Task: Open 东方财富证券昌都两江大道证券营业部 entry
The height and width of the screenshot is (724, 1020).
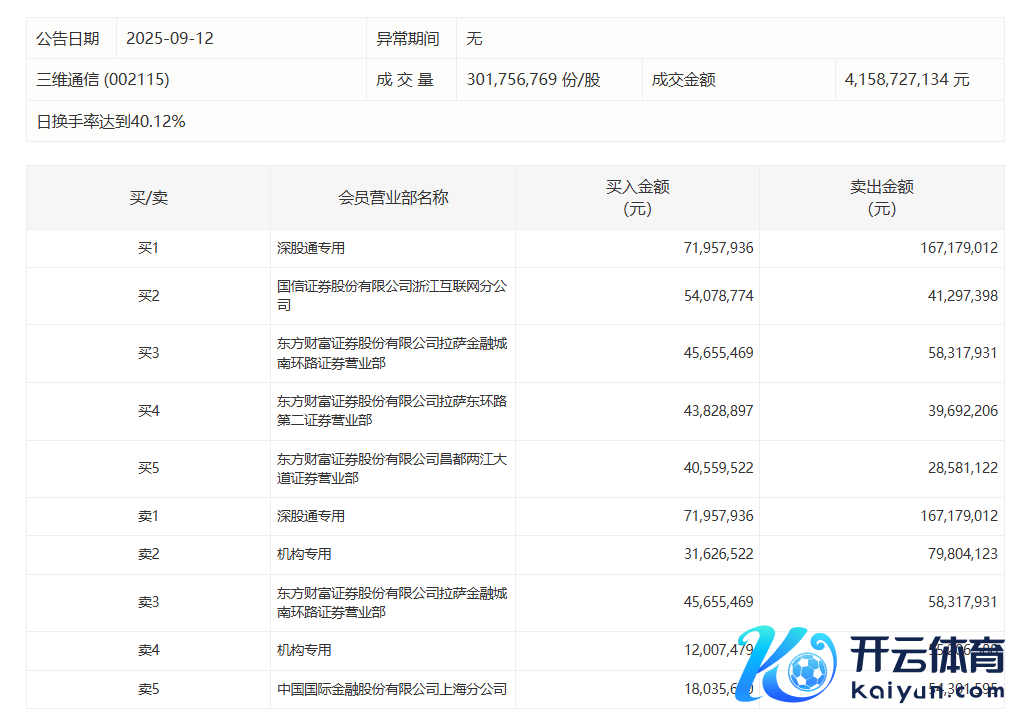Action: pyautogui.click(x=391, y=469)
